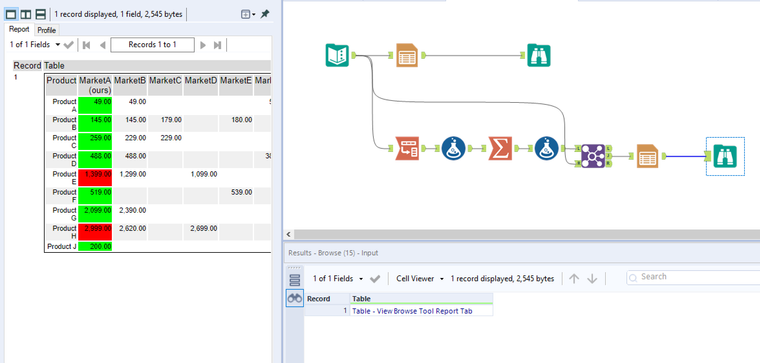Click record number 1 in Results grid
Image resolution: width=760 pixels, height=363 pixels.
(346, 311)
